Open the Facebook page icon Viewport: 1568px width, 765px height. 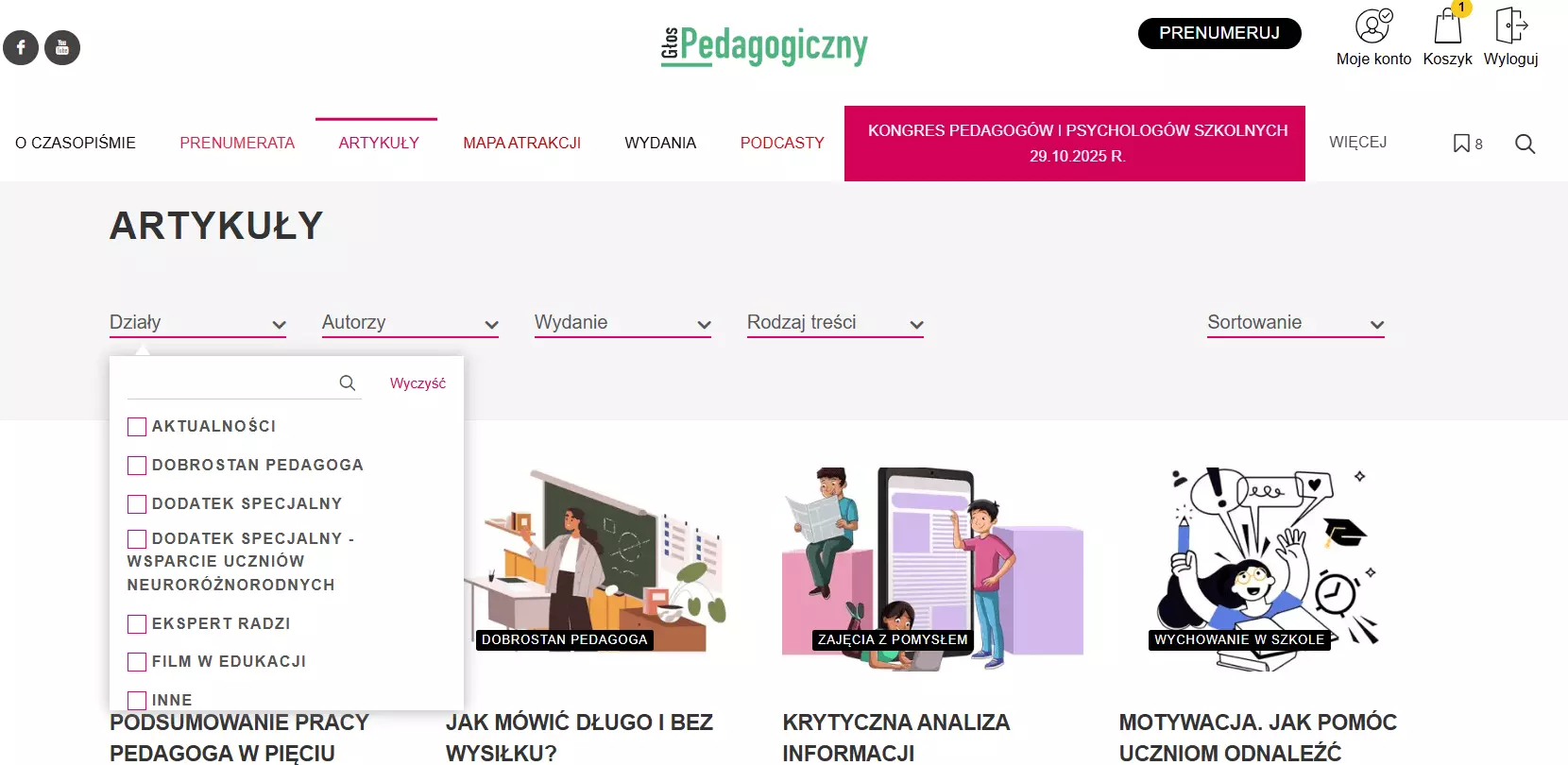click(21, 47)
